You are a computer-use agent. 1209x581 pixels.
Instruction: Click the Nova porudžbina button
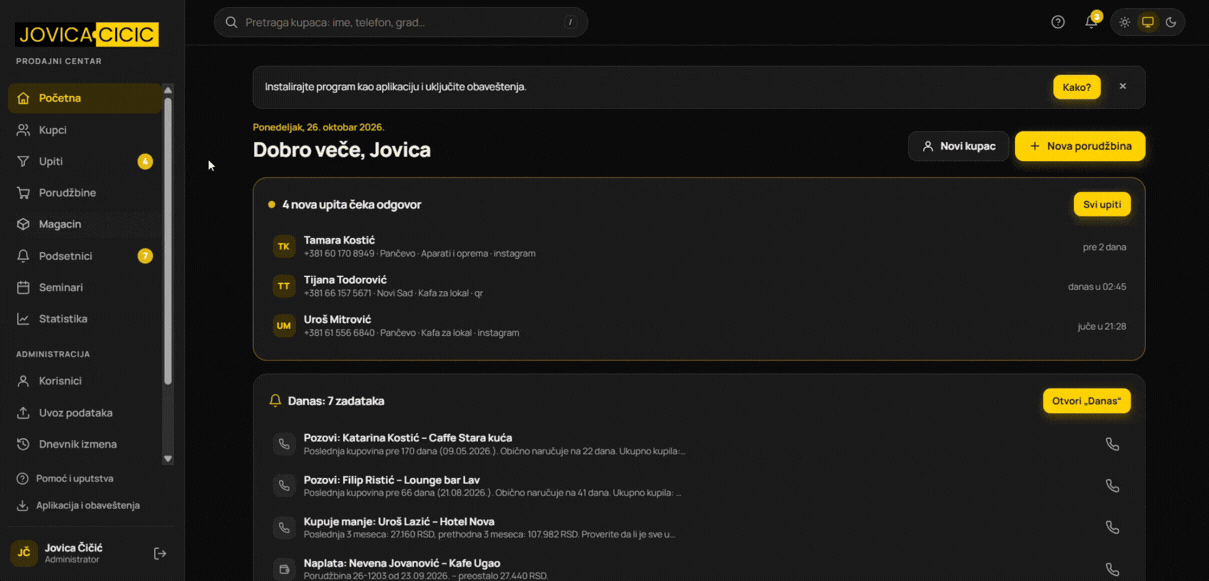[1080, 146]
